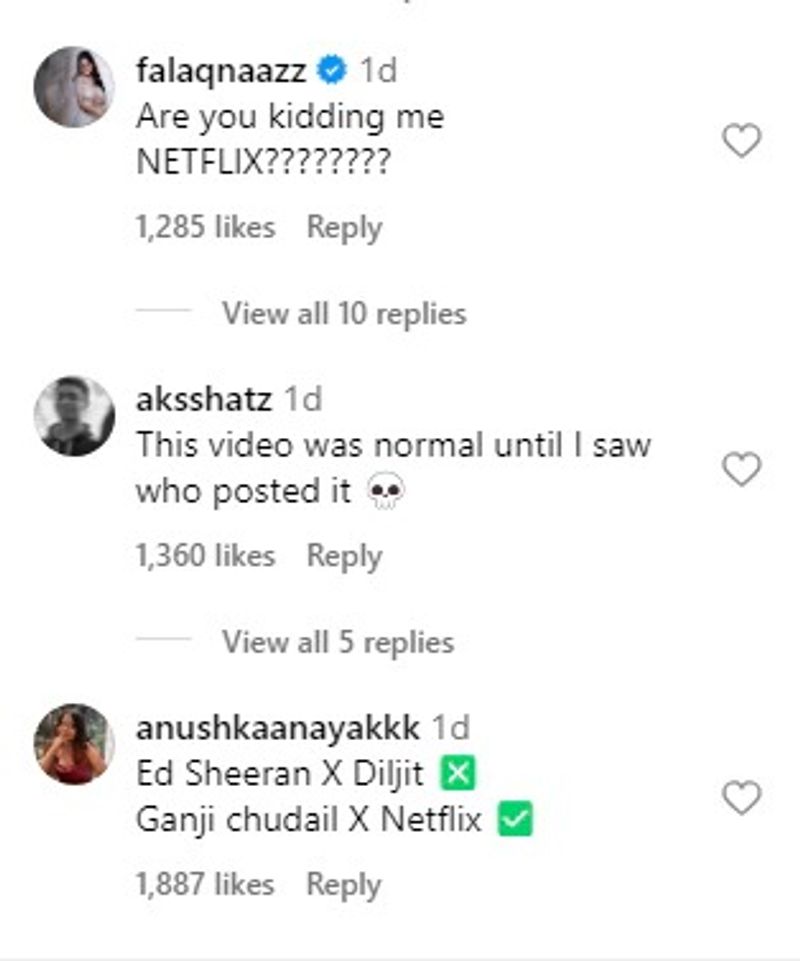View 1,285 likes on the falaqnaazz comment
This screenshot has height=961, width=800.
(x=205, y=228)
